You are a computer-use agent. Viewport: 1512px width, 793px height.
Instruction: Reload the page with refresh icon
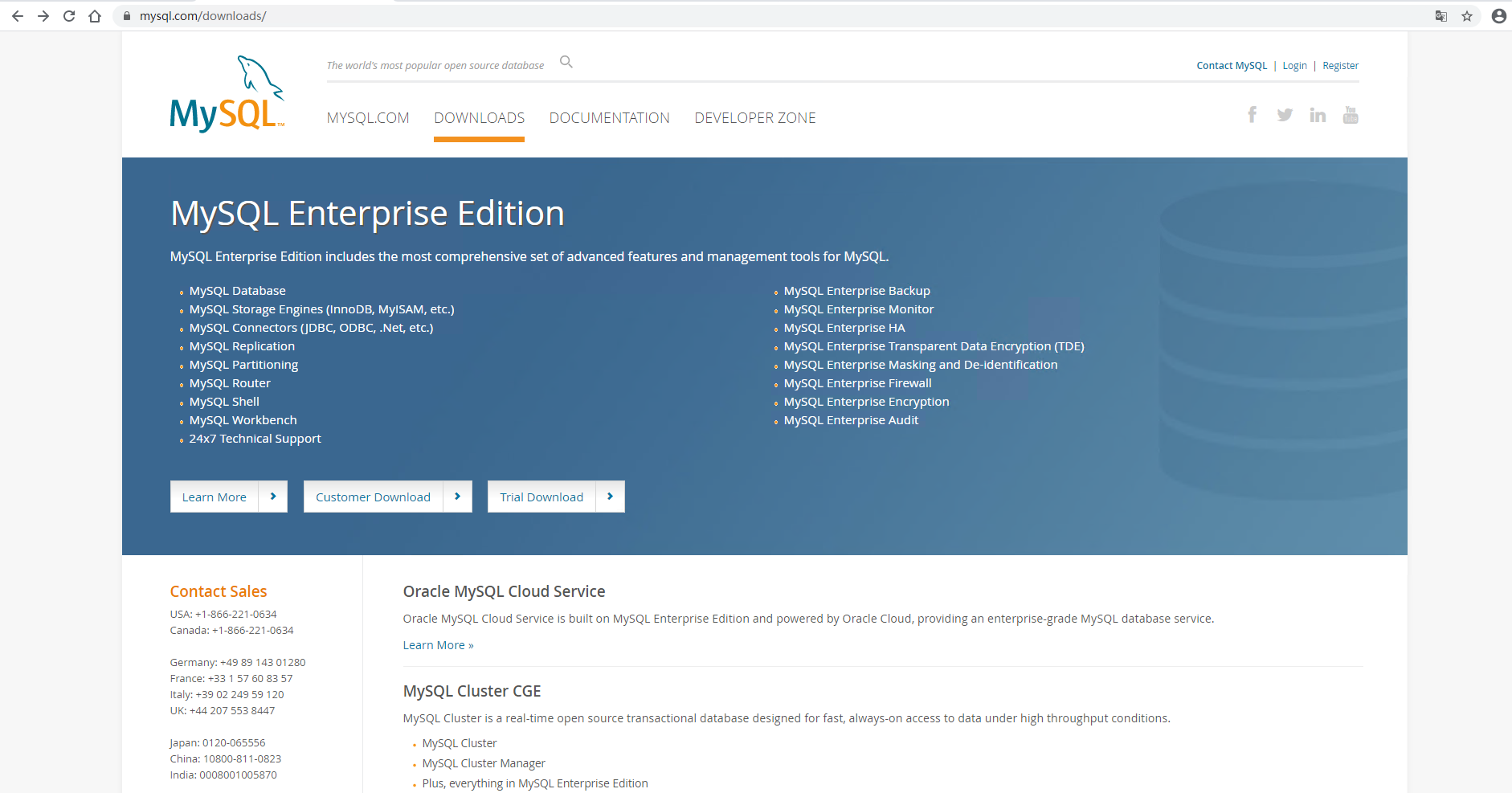point(69,16)
